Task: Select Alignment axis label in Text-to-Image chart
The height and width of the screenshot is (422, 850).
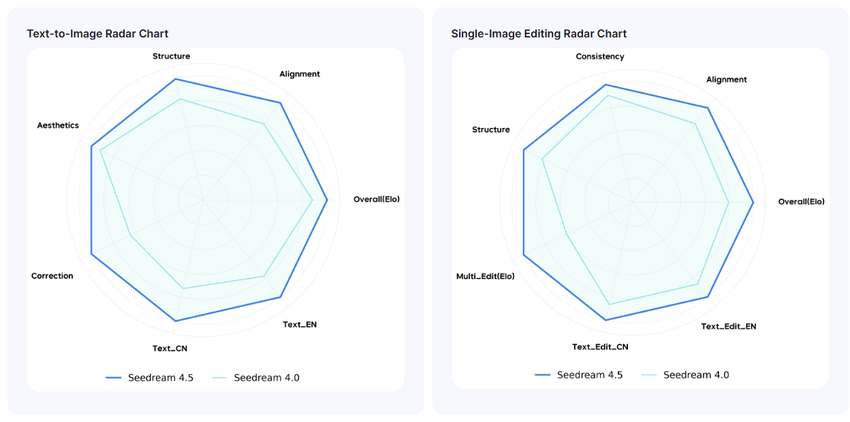Action: [300, 74]
